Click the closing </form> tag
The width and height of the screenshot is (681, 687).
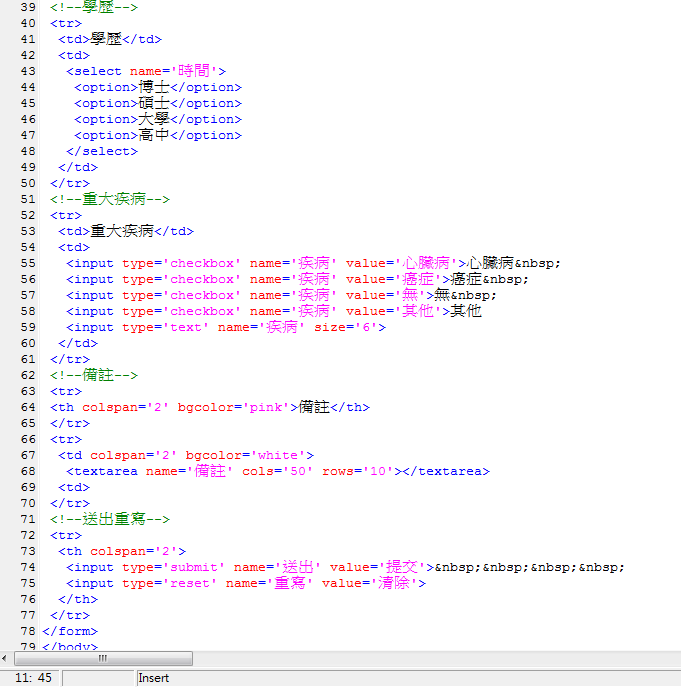click(x=70, y=631)
